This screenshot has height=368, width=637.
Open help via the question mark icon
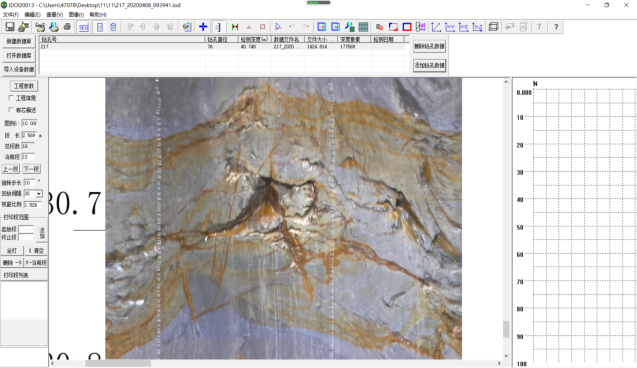(556, 27)
